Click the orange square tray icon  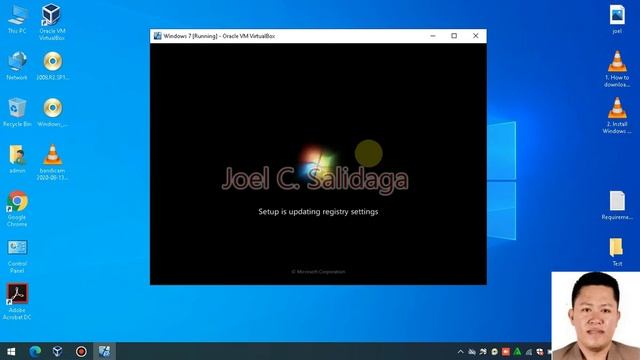coord(506,351)
